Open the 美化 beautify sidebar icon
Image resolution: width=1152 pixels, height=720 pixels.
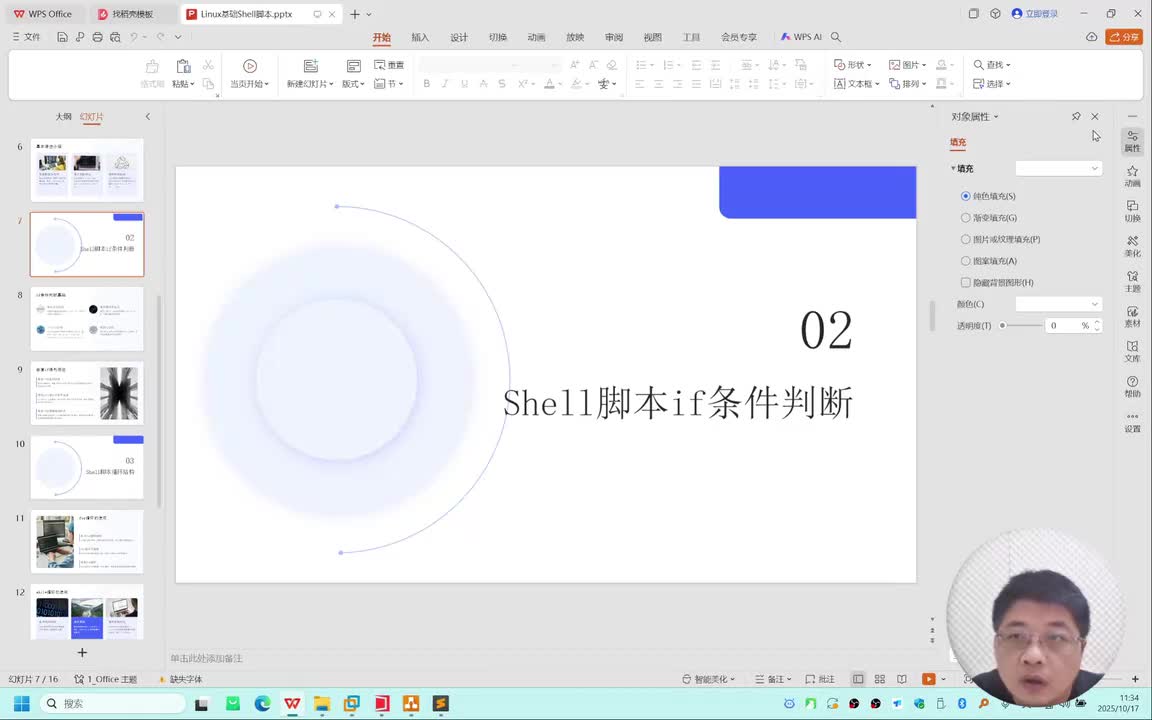[1132, 246]
